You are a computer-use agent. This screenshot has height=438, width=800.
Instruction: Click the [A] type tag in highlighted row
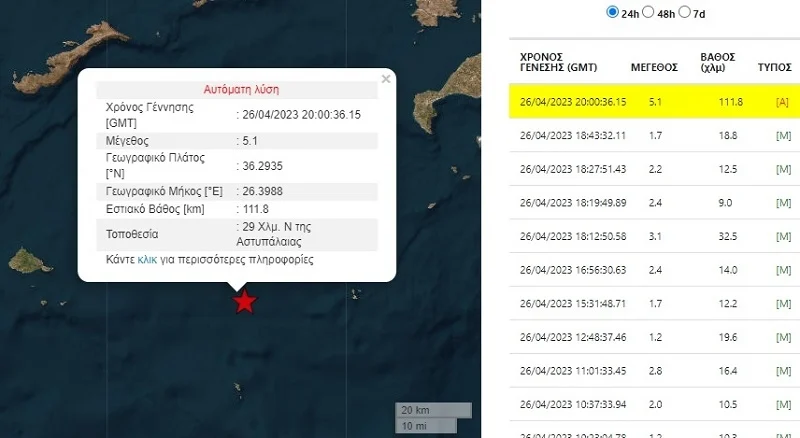click(x=782, y=101)
